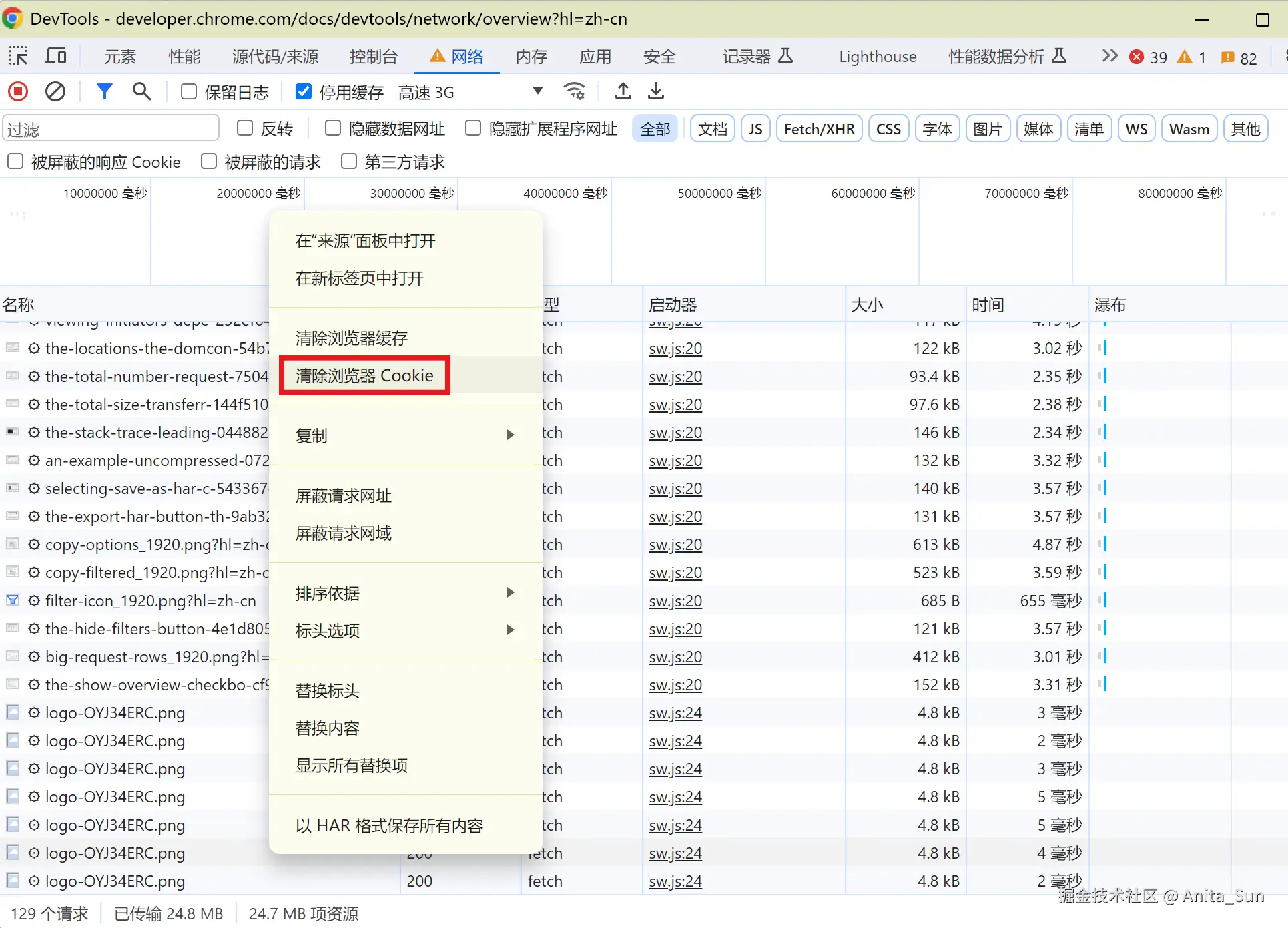Image resolution: width=1288 pixels, height=928 pixels.
Task: Click the export HAR download icon
Action: point(656,91)
